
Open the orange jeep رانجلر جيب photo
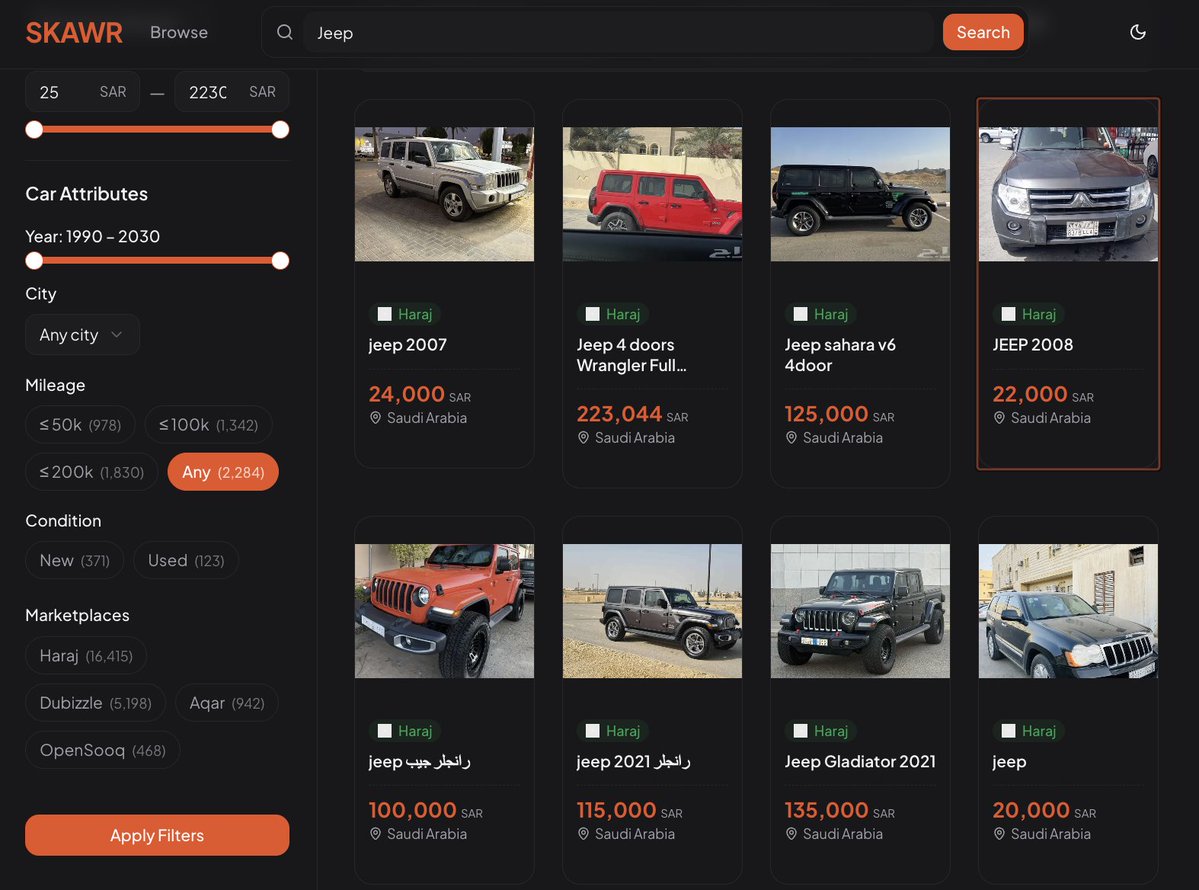(x=444, y=611)
